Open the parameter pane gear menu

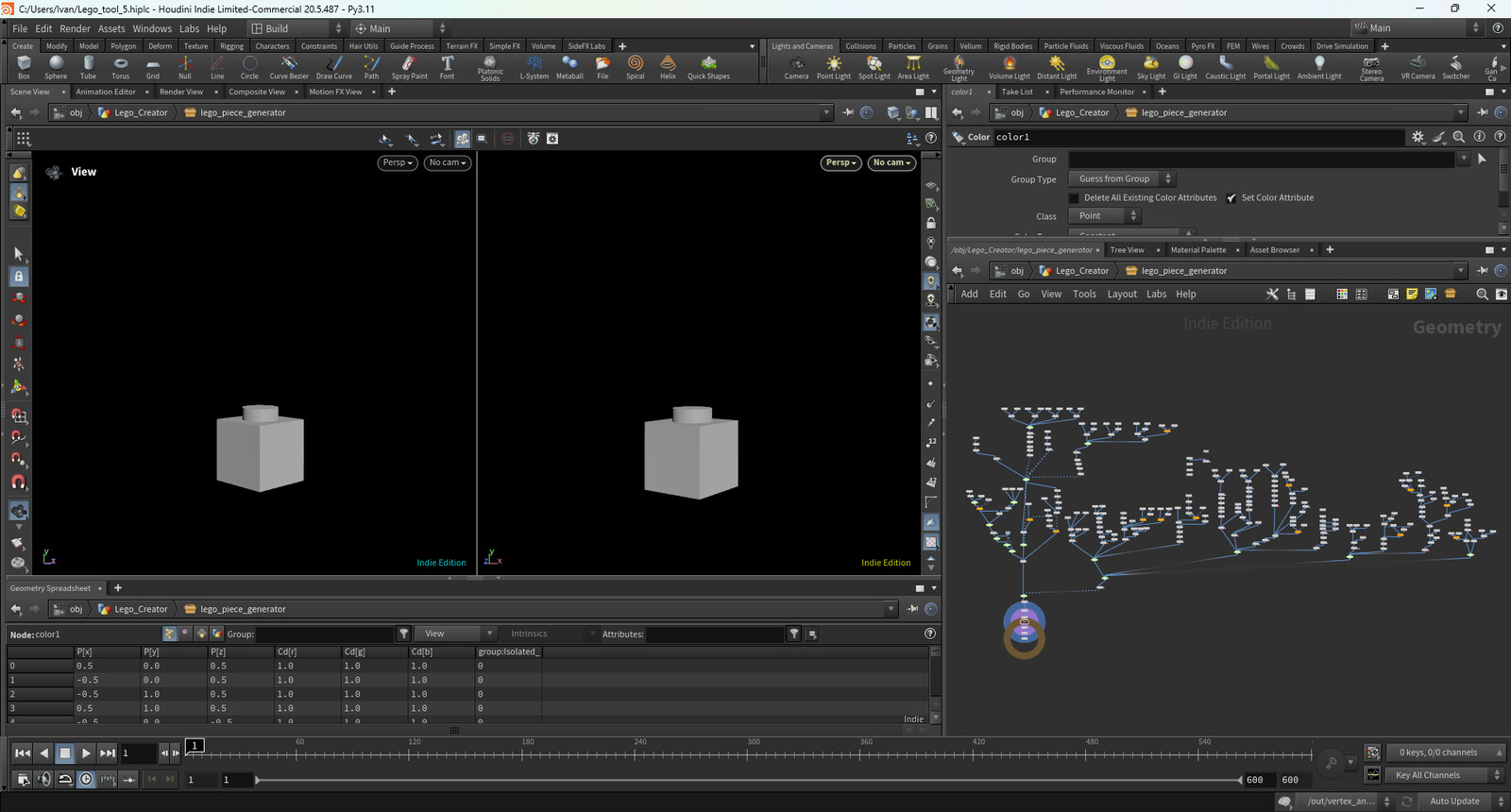click(1418, 137)
